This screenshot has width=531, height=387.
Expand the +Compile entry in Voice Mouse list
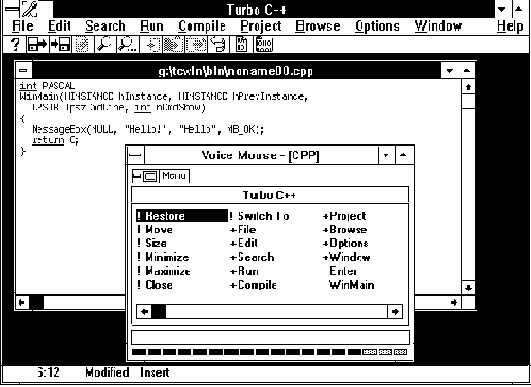(253, 285)
